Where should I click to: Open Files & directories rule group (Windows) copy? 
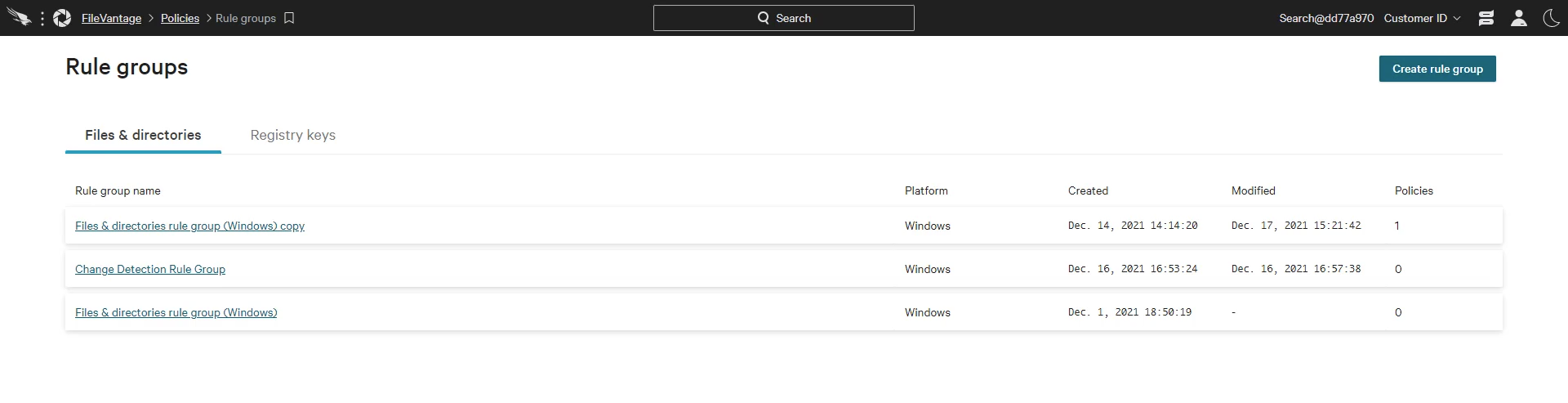189,226
